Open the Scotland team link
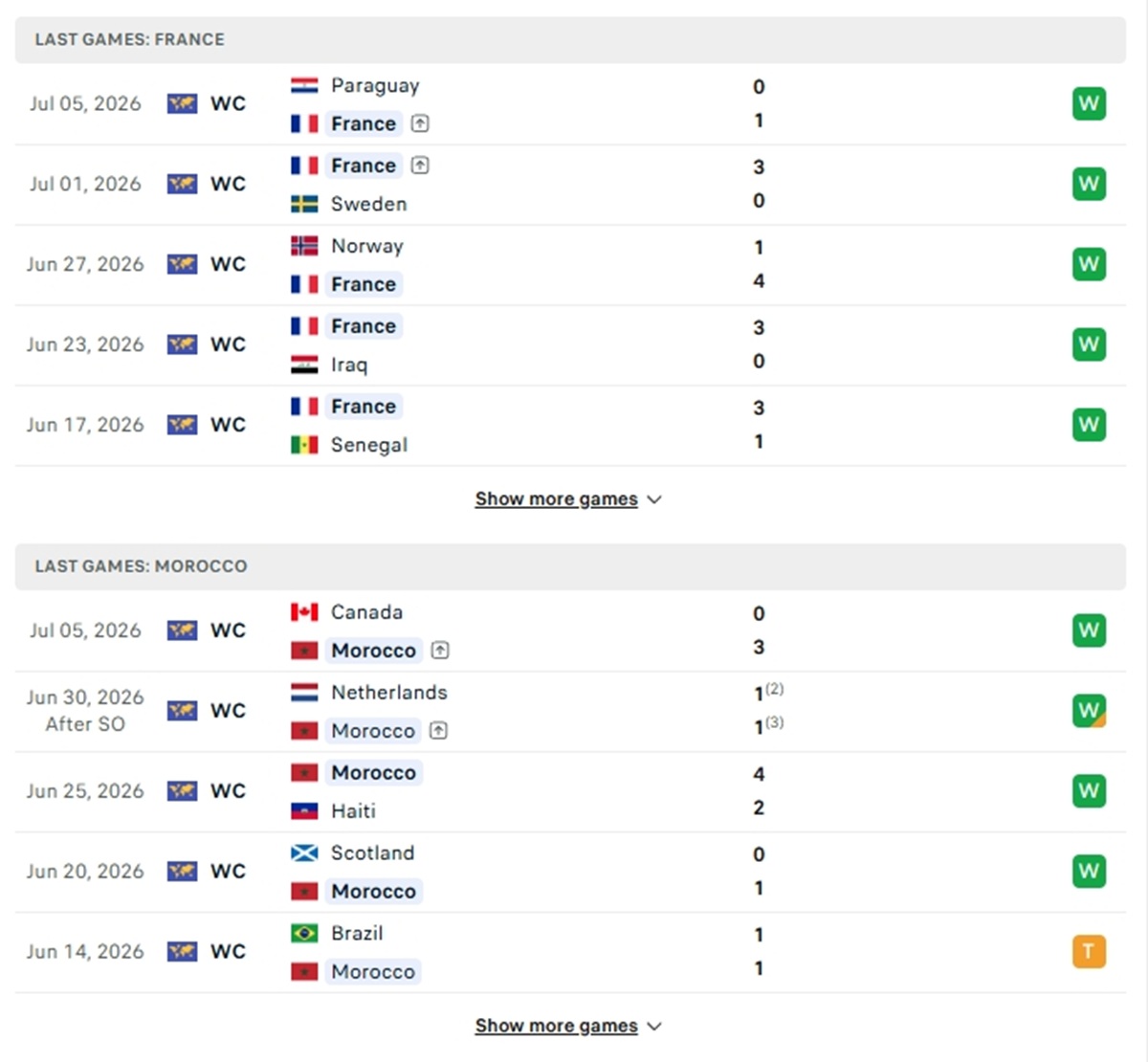This screenshot has height=1062, width=1148. [372, 852]
